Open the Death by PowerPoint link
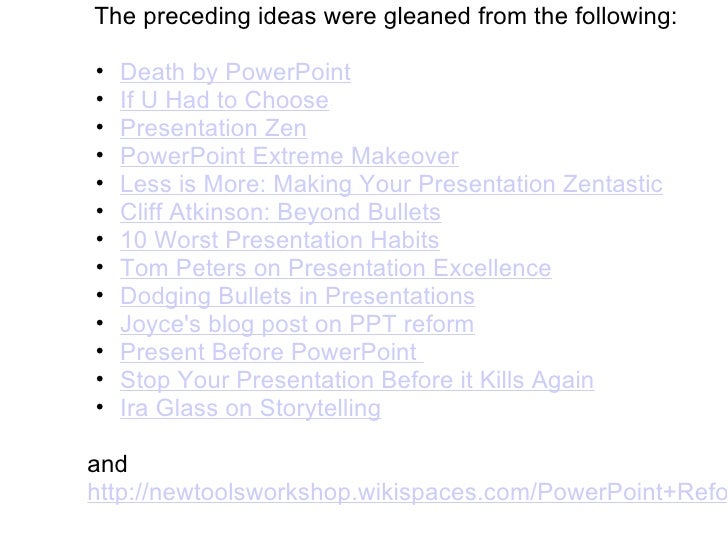The image size is (728, 546). click(235, 73)
